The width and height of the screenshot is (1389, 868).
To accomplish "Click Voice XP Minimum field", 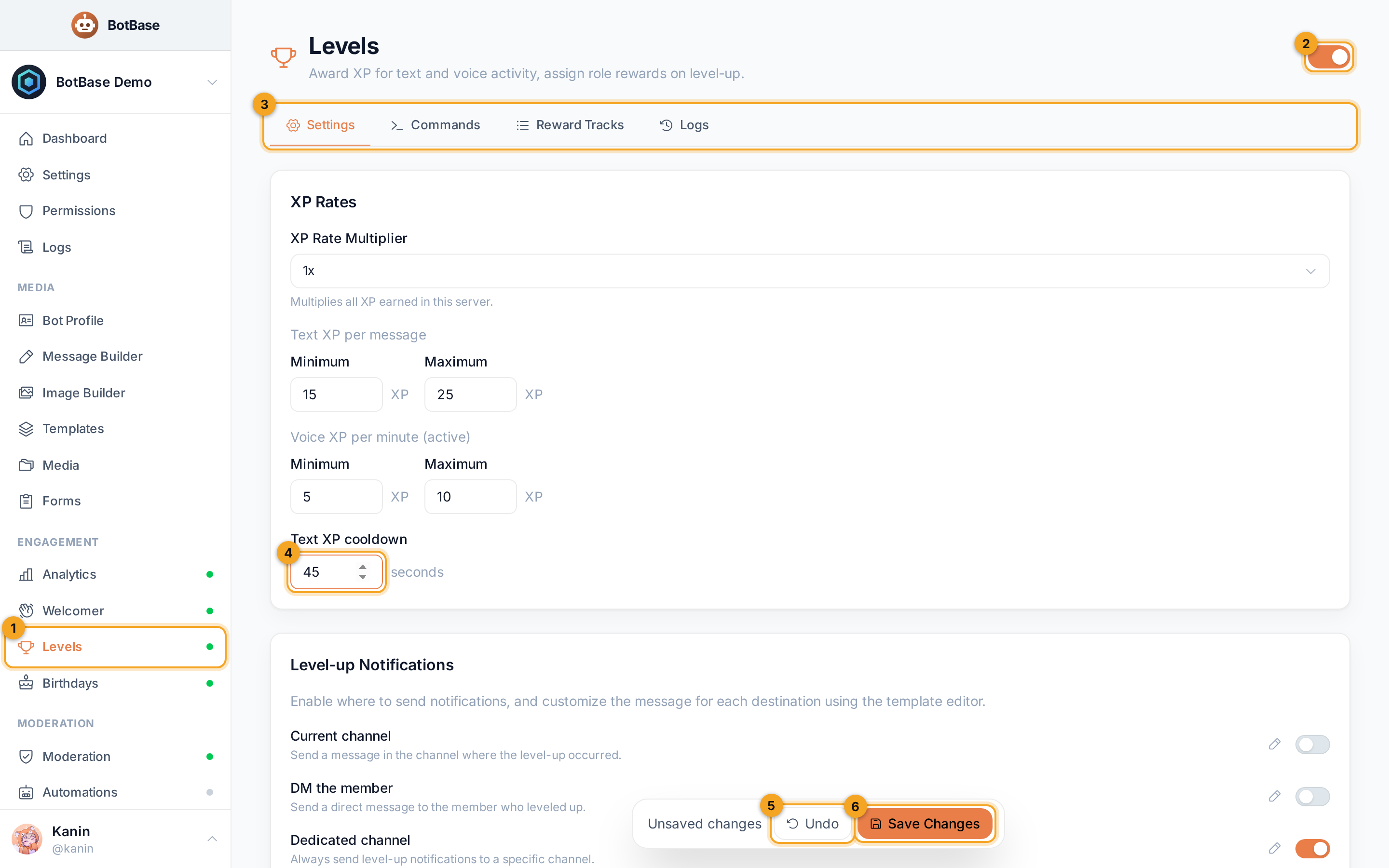I will coord(336,497).
